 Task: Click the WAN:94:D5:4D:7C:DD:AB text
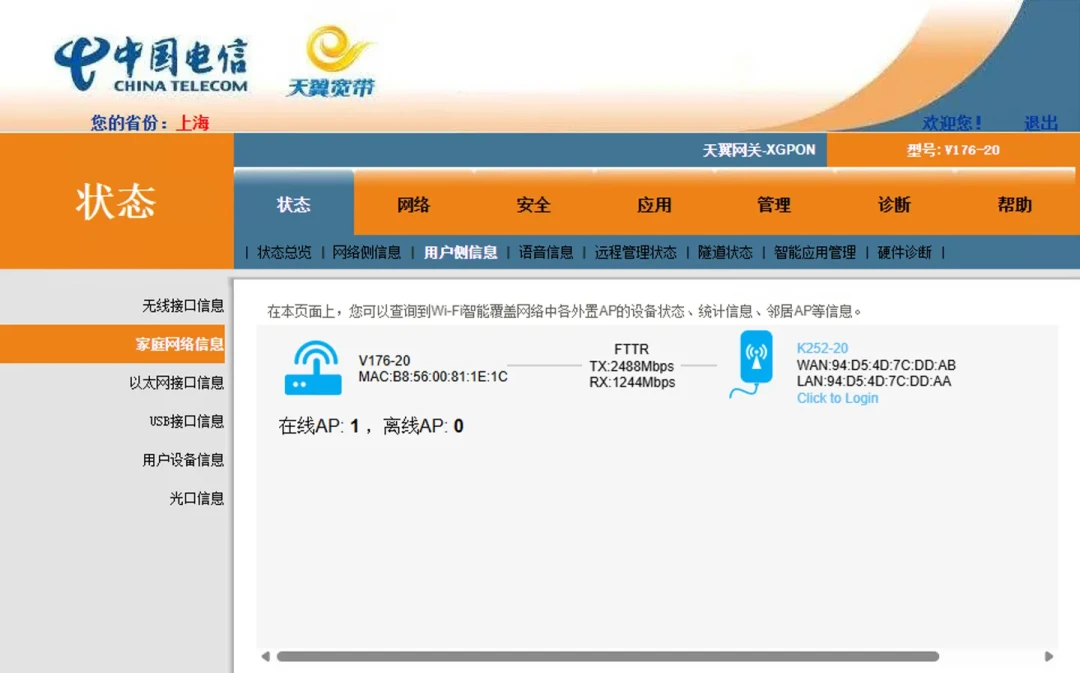tap(876, 365)
